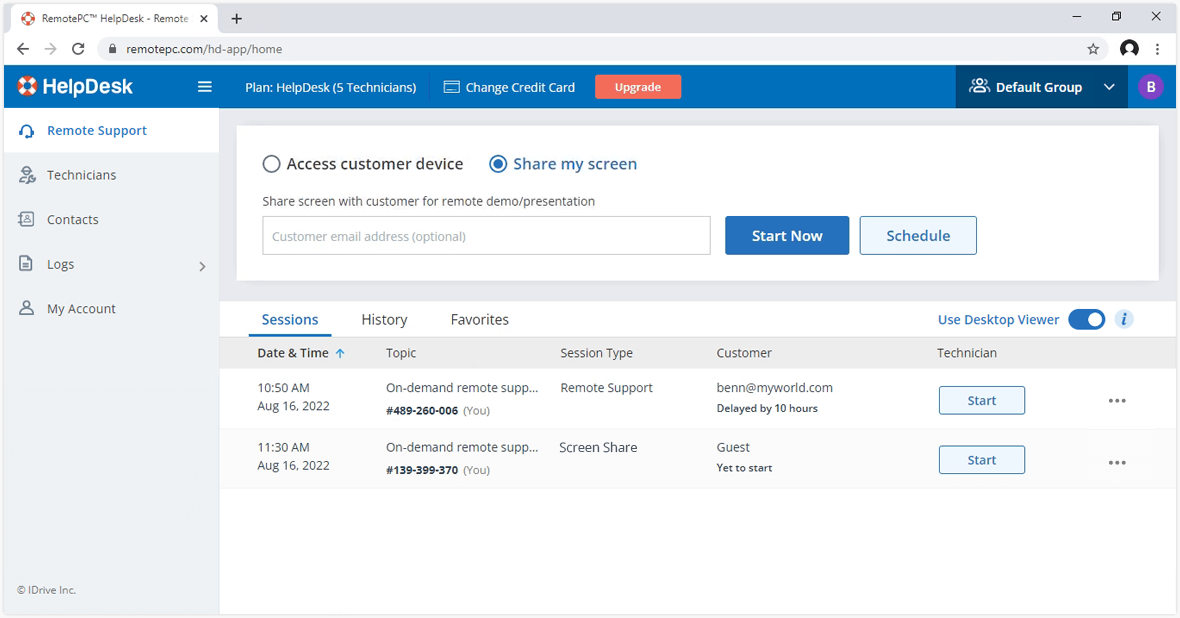Toggle the Use Desktop Viewer switch

click(1087, 320)
